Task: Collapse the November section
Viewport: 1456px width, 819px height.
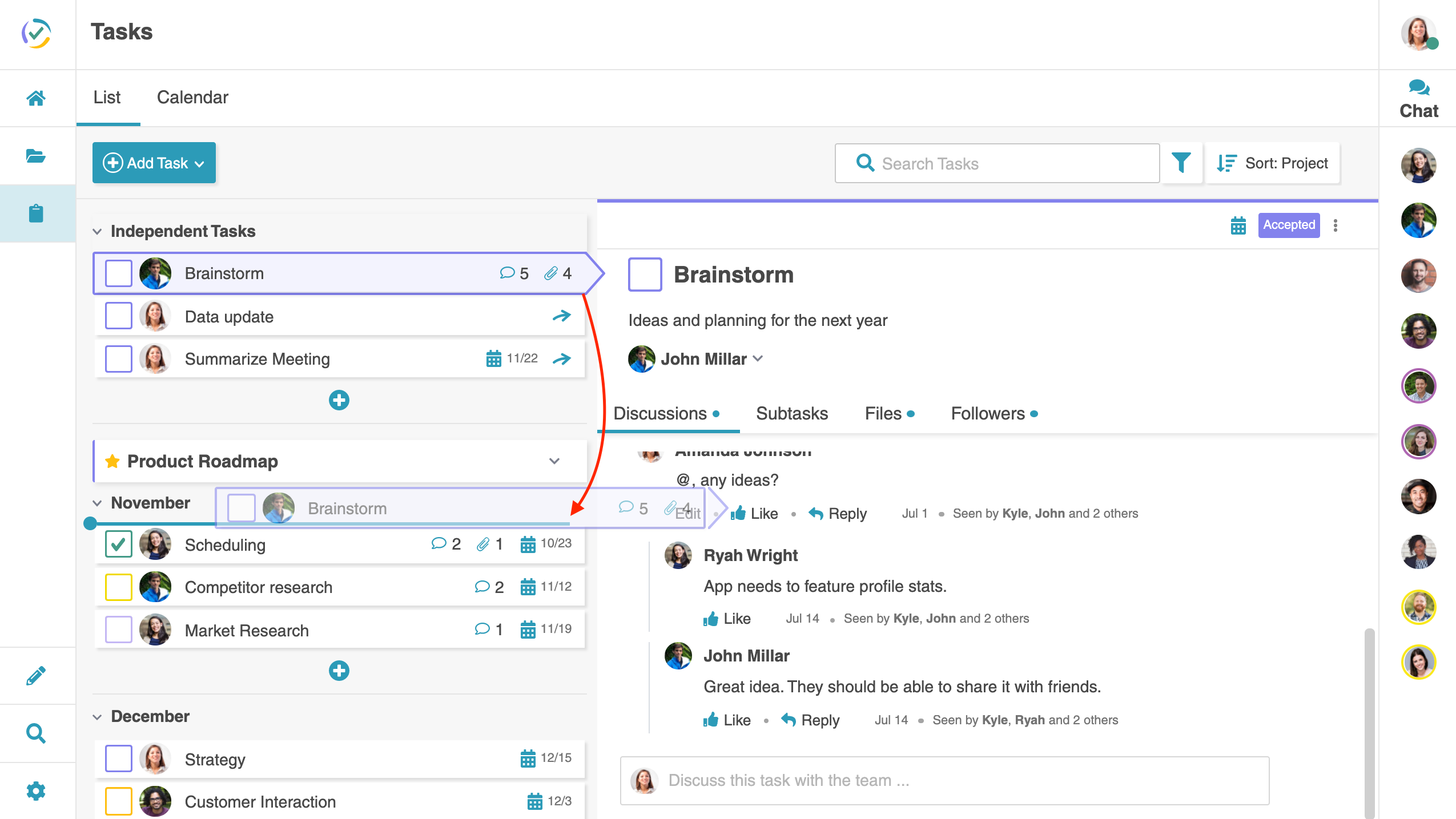Action: [98, 503]
